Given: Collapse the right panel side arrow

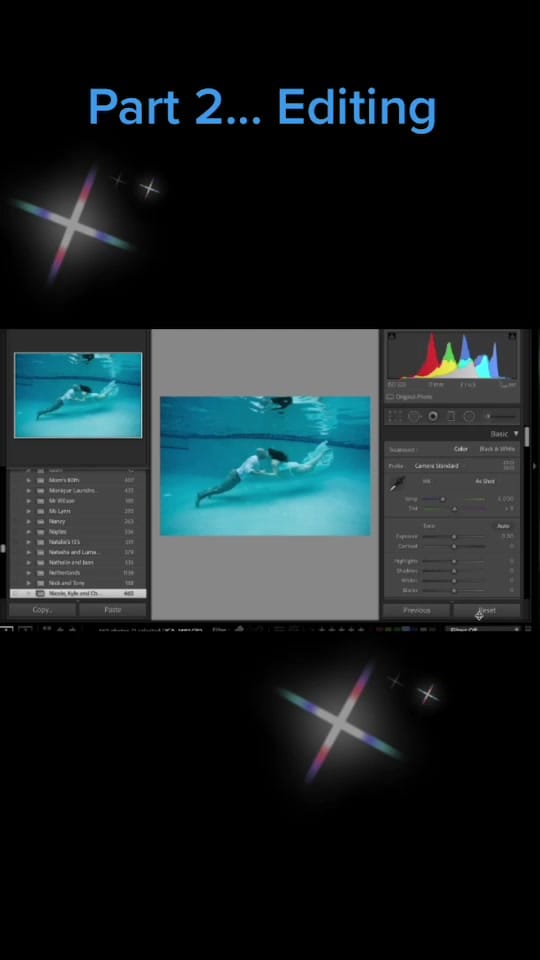Looking at the screenshot, I should tap(534, 466).
